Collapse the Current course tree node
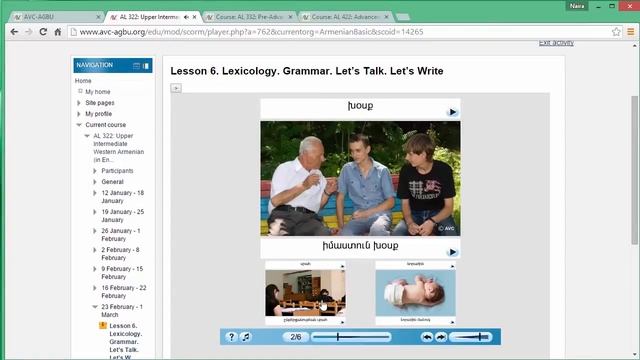640x360 pixels. tap(79, 125)
